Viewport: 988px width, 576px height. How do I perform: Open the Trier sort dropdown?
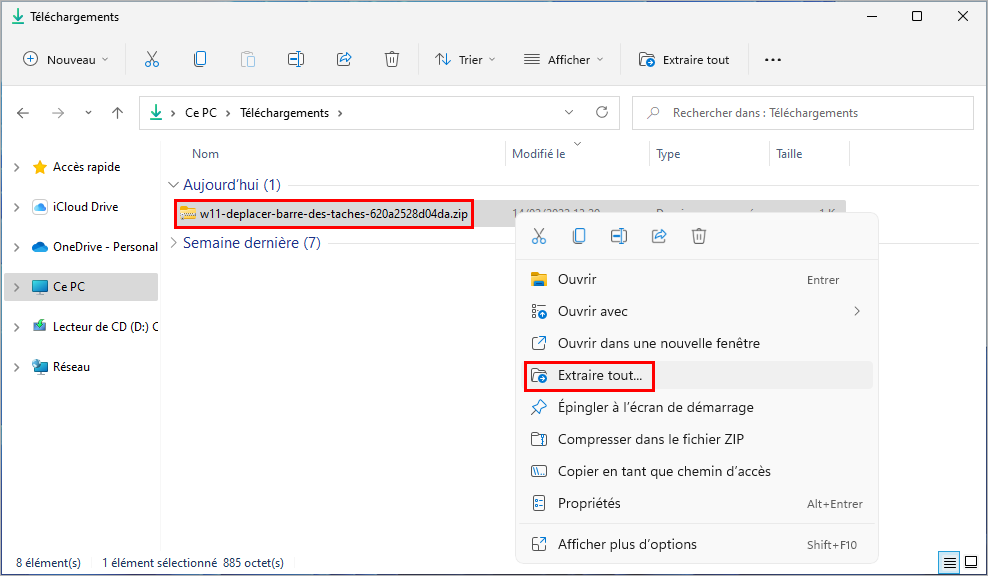click(x=465, y=59)
